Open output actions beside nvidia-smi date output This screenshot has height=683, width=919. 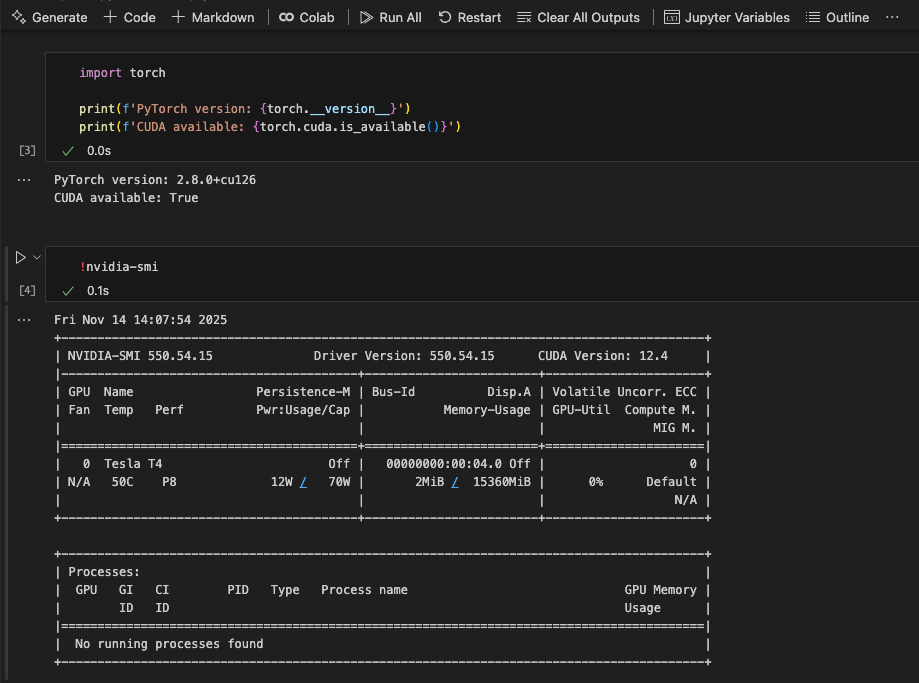(25, 319)
